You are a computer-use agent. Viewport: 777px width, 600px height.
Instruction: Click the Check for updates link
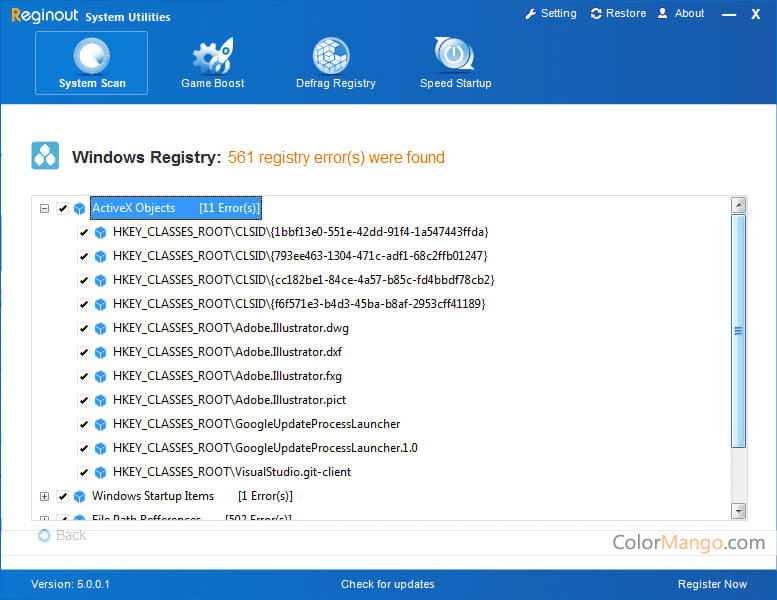[x=388, y=584]
